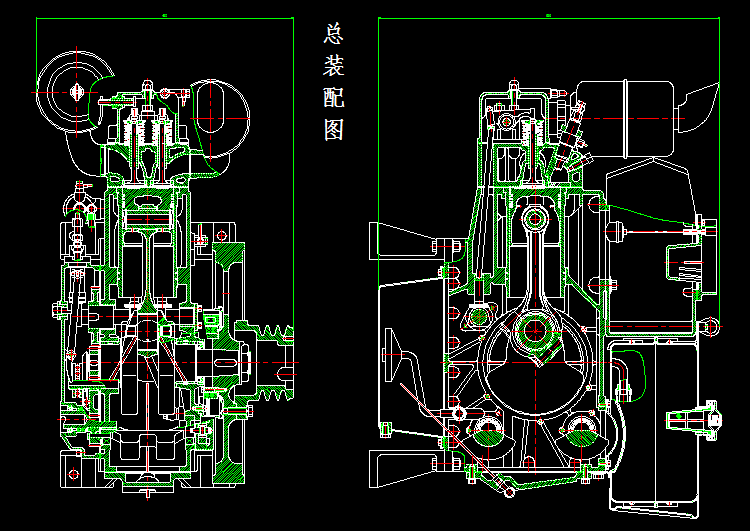Pick the inclined fuel injector in right view
The image size is (750, 531).
point(568,137)
